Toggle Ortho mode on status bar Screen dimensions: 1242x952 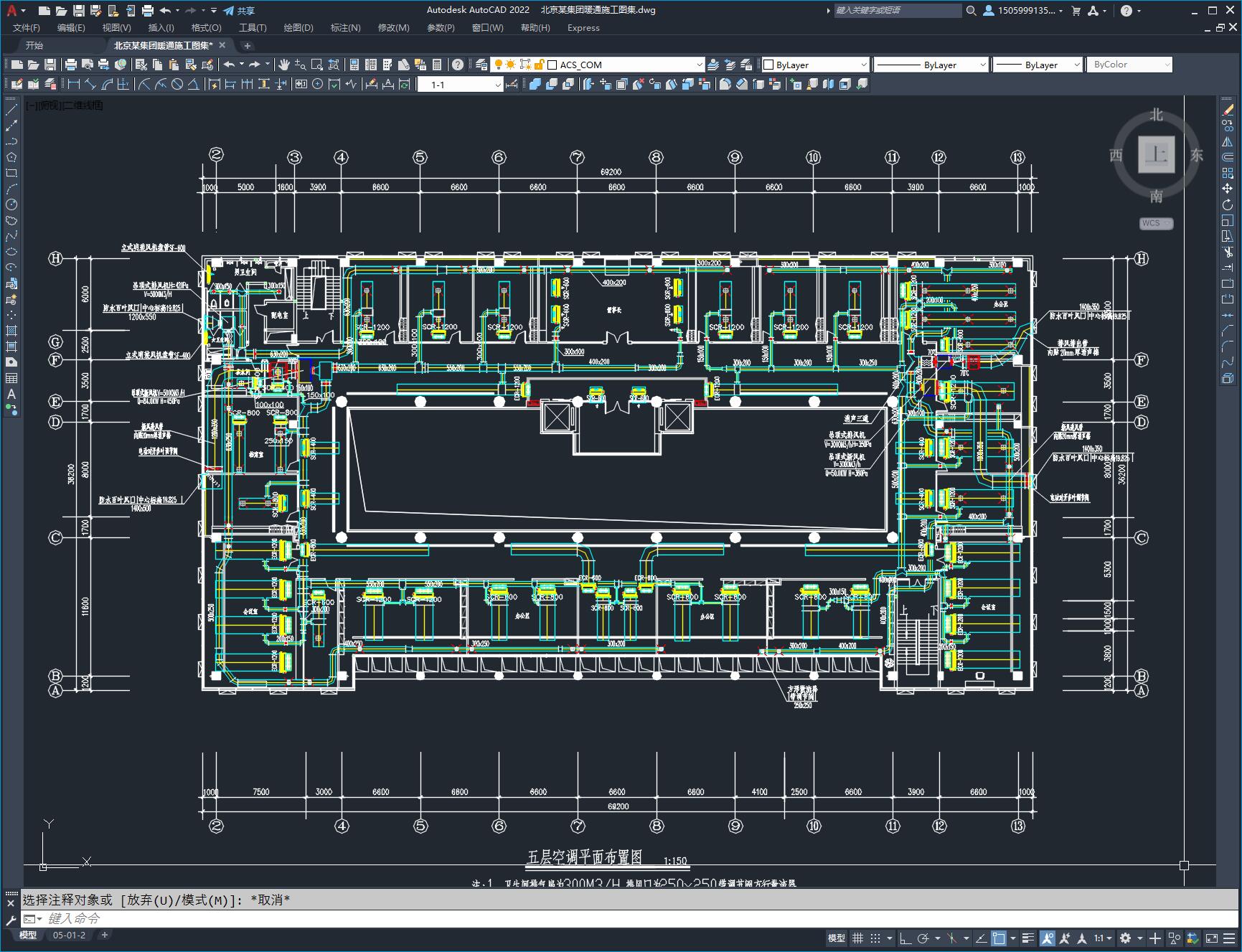[905, 938]
